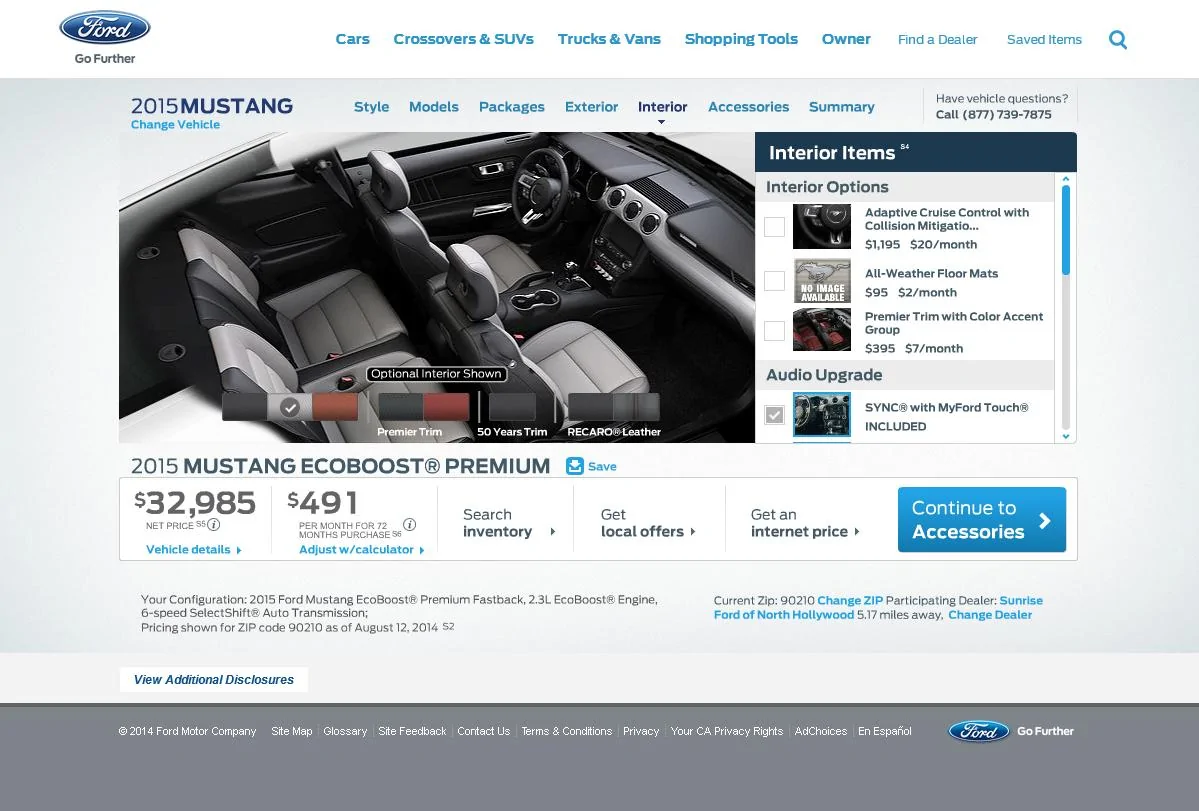Expand the Search inventory arrow
1199x811 pixels.
(552, 532)
